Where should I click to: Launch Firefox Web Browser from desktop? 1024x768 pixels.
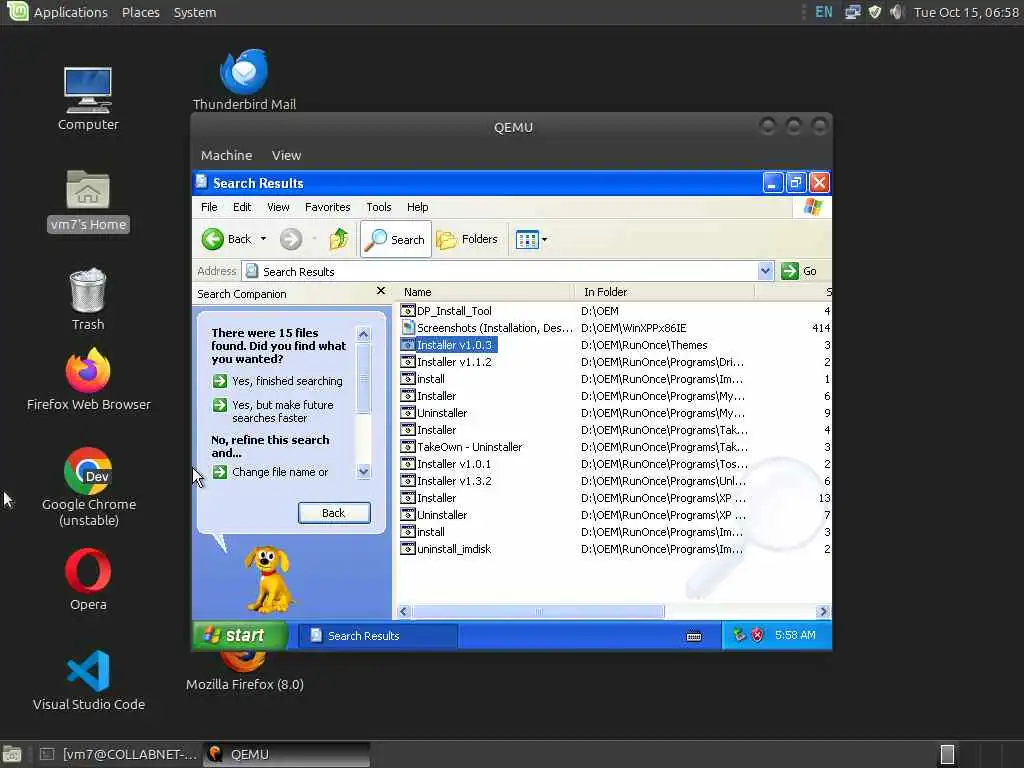click(88, 379)
